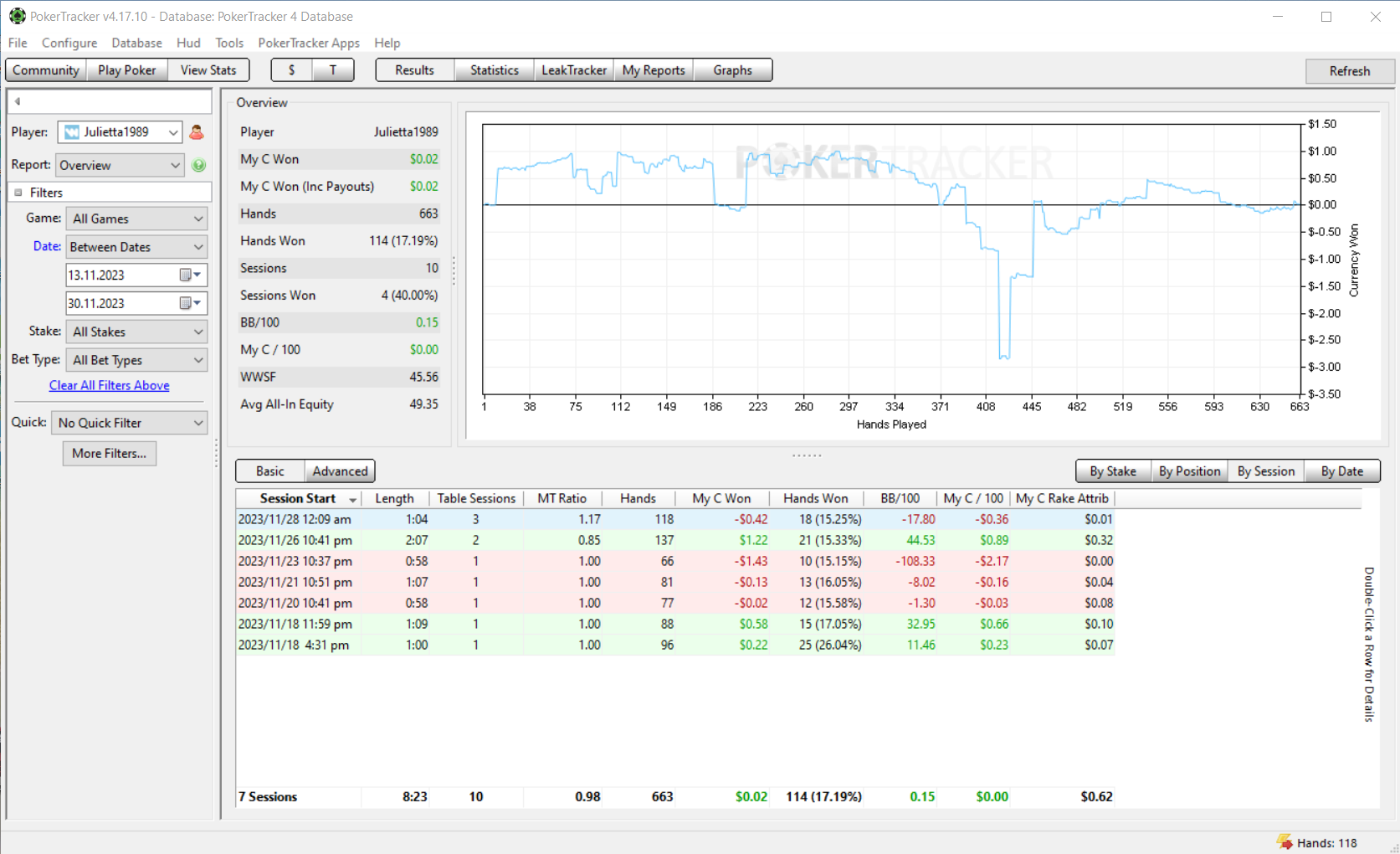Open the File menu
The image size is (1400, 854).
[18, 43]
